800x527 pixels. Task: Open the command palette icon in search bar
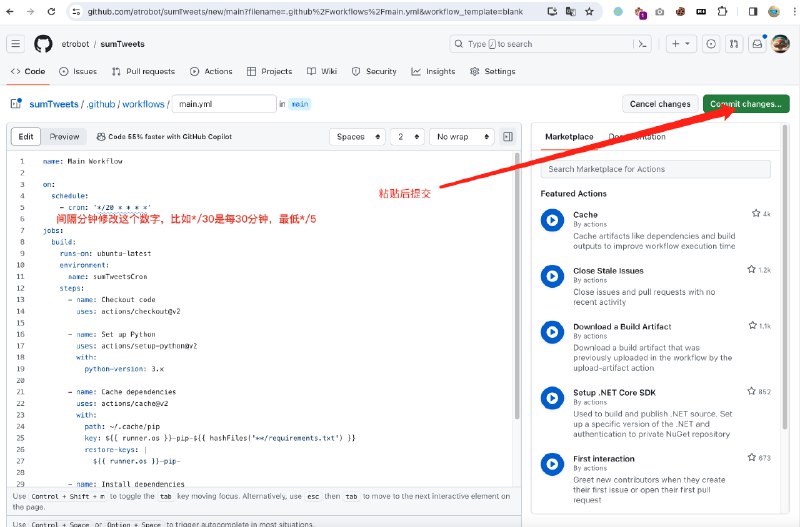point(642,44)
